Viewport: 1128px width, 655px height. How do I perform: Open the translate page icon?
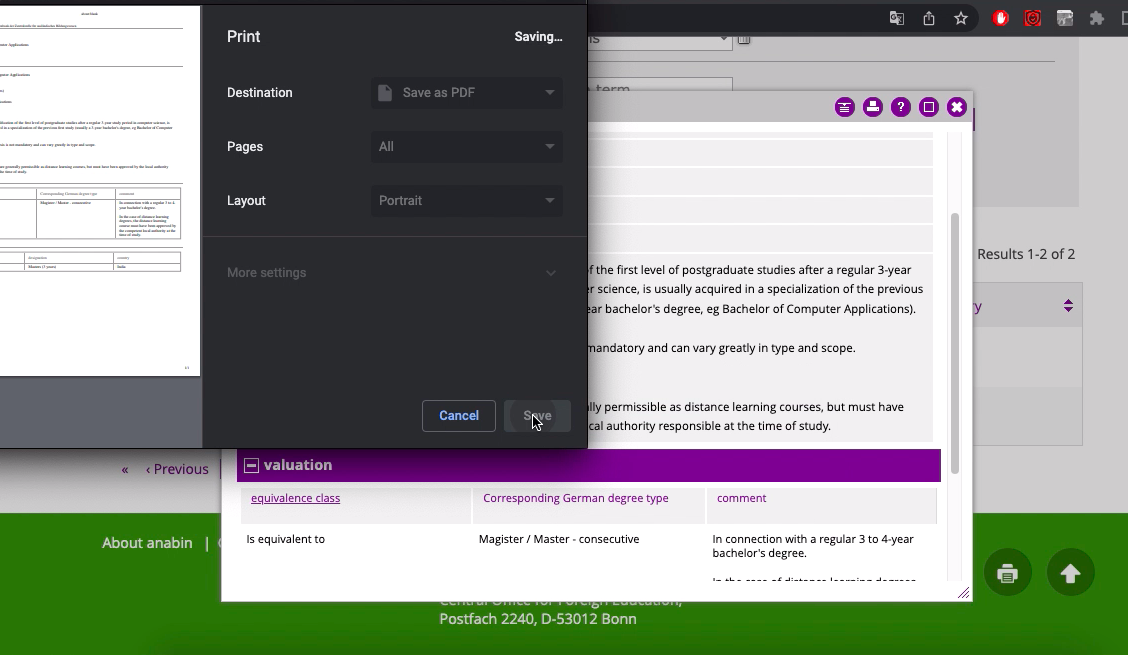coord(897,18)
